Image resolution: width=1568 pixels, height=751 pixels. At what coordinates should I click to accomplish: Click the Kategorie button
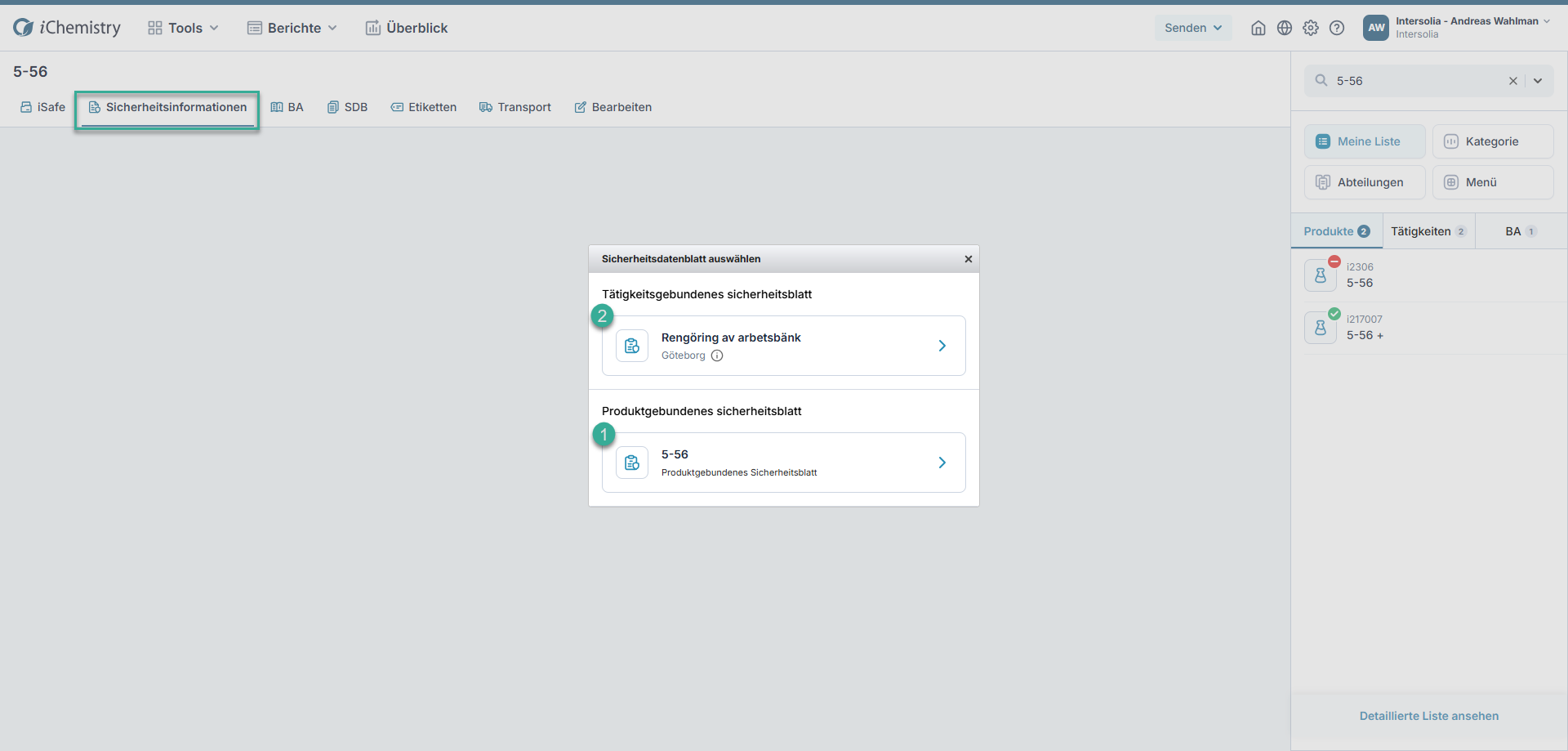coord(1493,141)
